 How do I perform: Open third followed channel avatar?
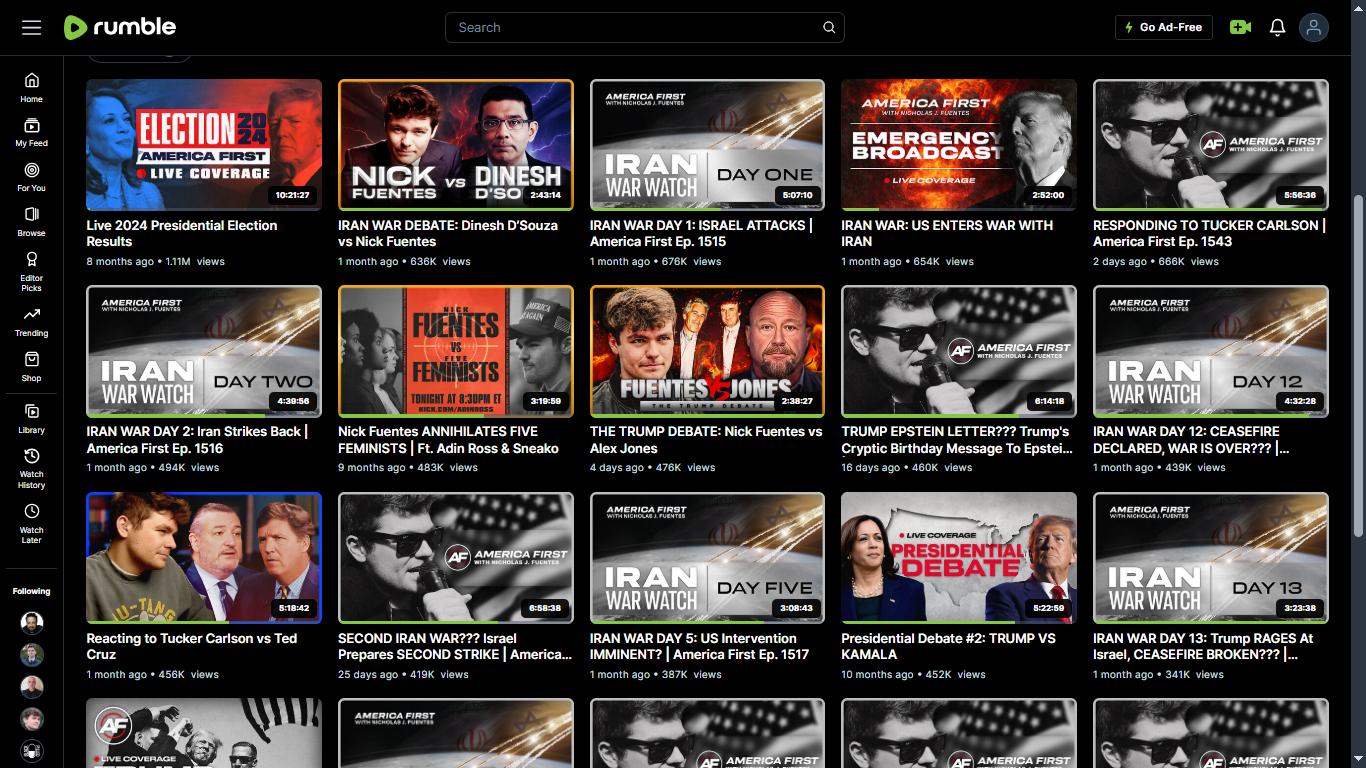point(32,687)
